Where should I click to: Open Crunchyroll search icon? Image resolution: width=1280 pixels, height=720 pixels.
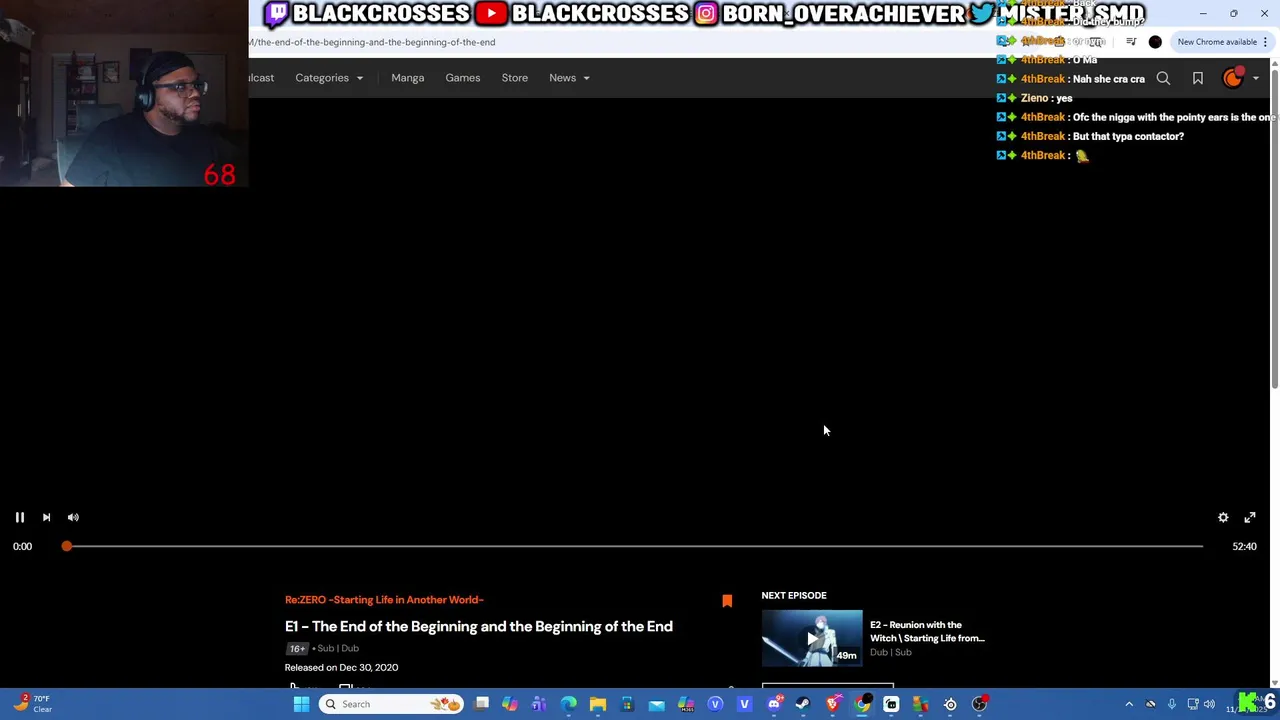coord(1163,78)
